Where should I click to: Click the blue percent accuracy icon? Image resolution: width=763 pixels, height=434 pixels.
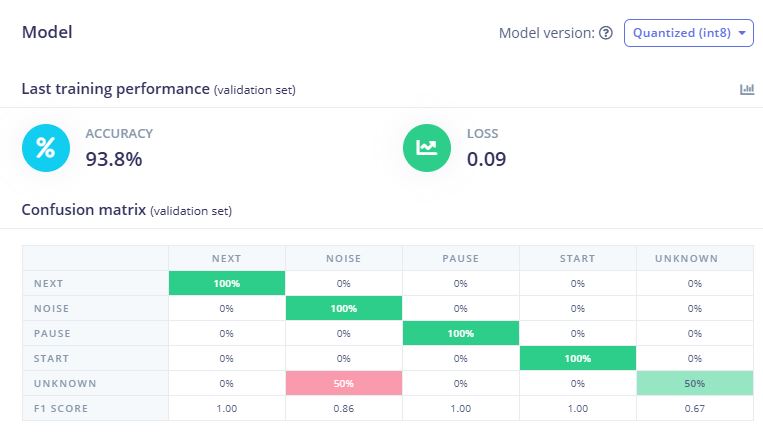point(46,148)
